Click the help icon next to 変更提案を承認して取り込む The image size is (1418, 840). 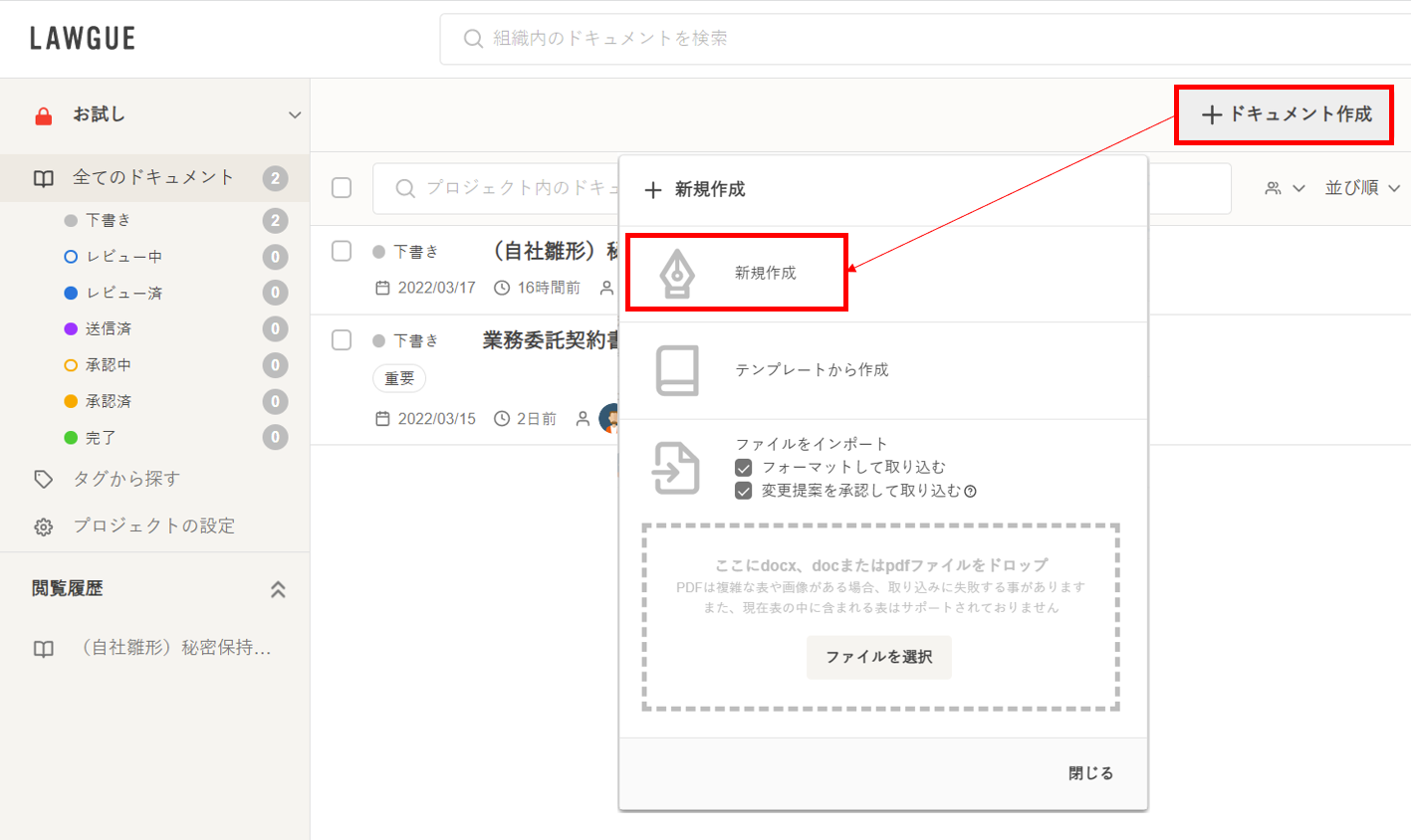click(970, 491)
